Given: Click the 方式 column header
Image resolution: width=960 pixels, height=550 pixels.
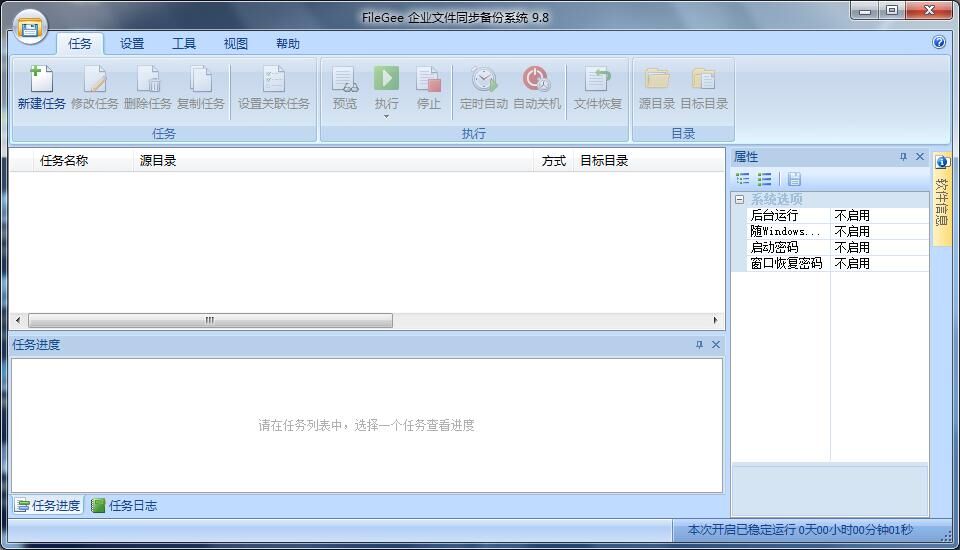Looking at the screenshot, I should (553, 160).
